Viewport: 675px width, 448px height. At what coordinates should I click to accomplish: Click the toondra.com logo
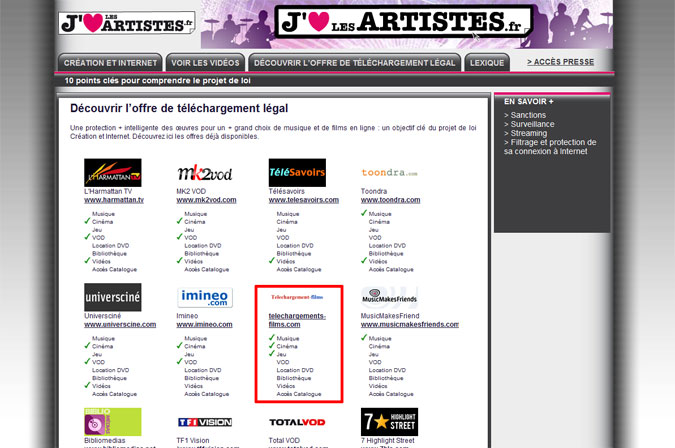[x=390, y=173]
